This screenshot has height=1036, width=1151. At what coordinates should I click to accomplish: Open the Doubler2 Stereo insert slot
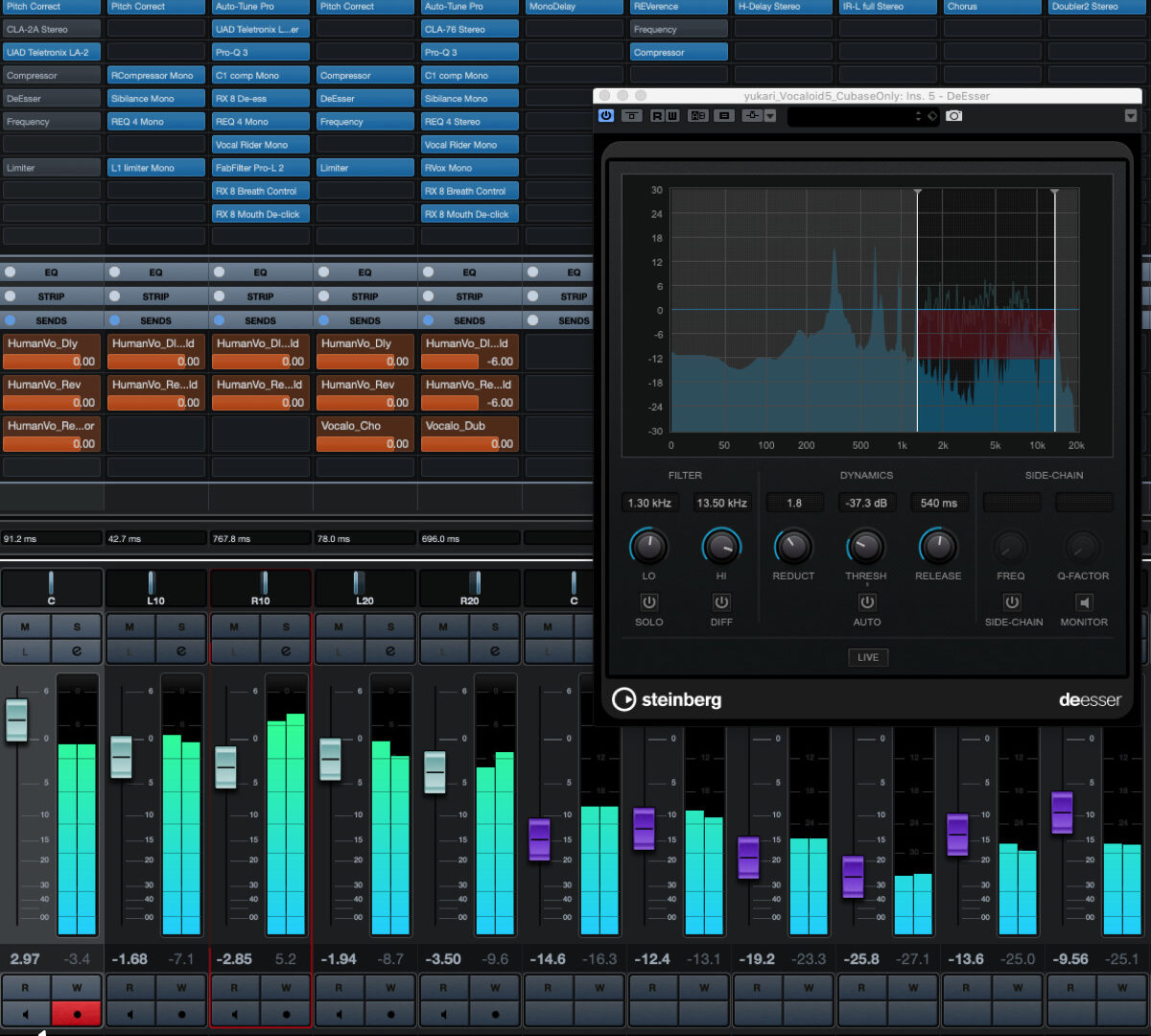(1097, 7)
